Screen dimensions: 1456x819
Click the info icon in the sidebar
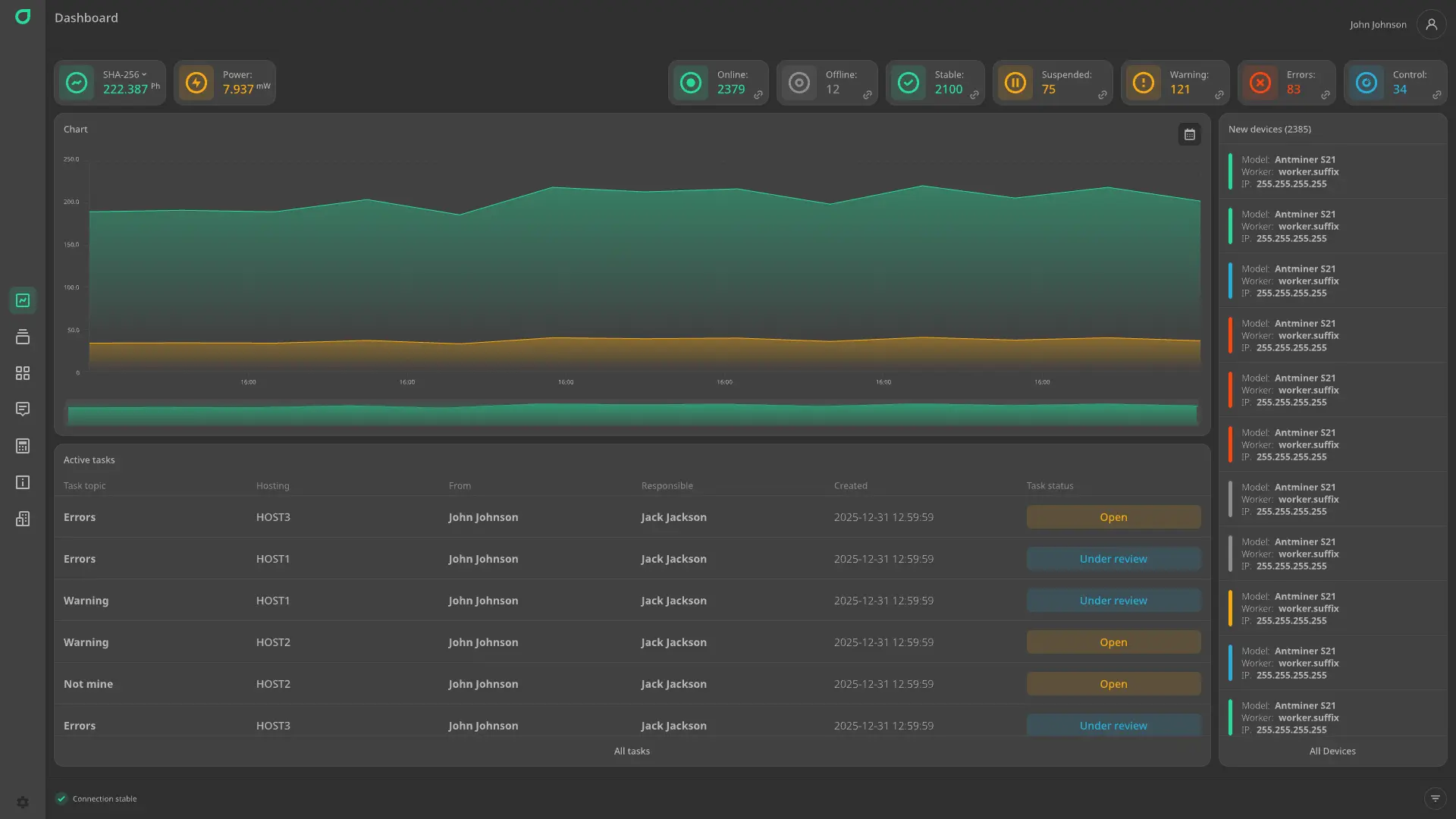click(23, 482)
